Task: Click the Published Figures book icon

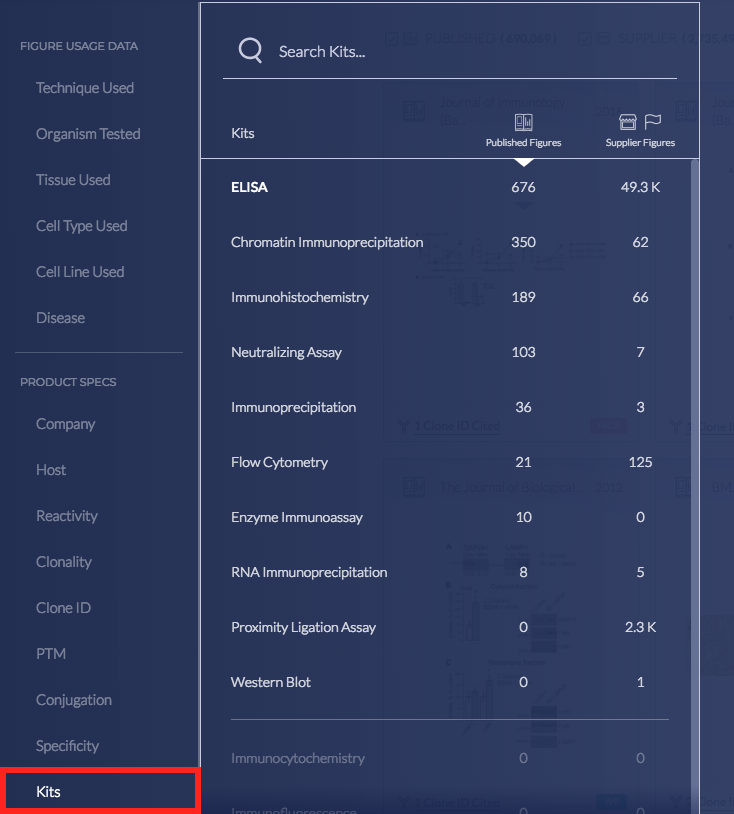Action: click(x=523, y=123)
